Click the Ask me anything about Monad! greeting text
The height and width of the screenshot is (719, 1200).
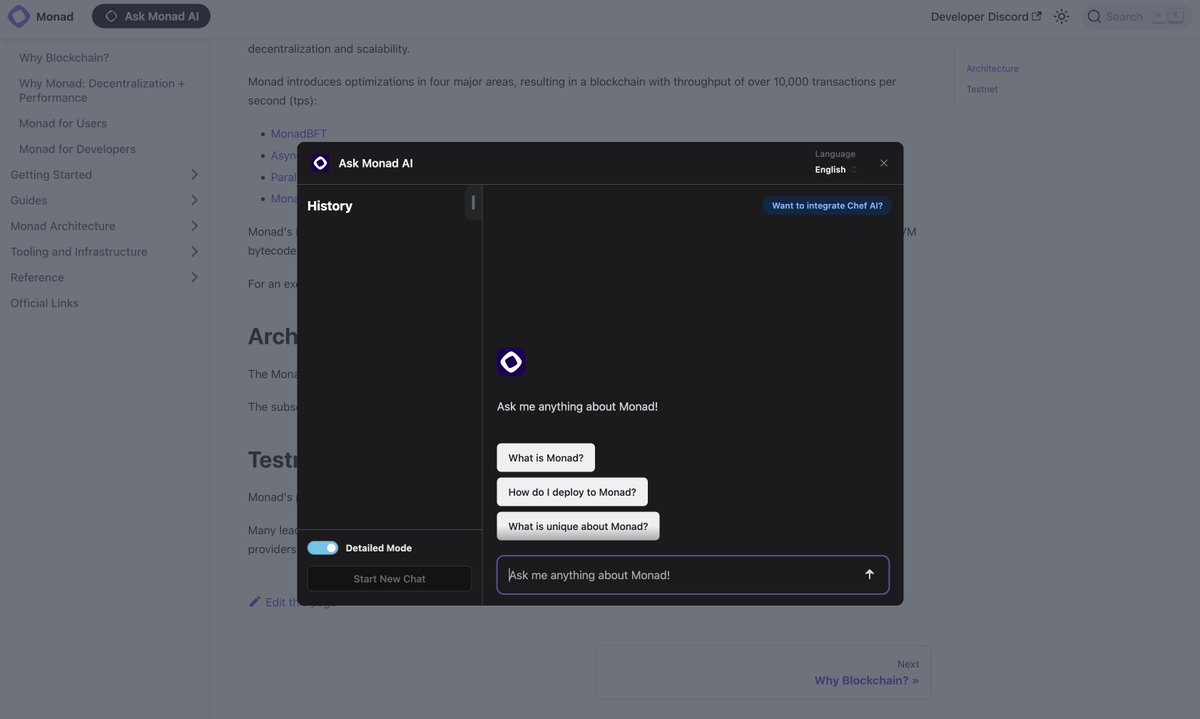coord(577,407)
